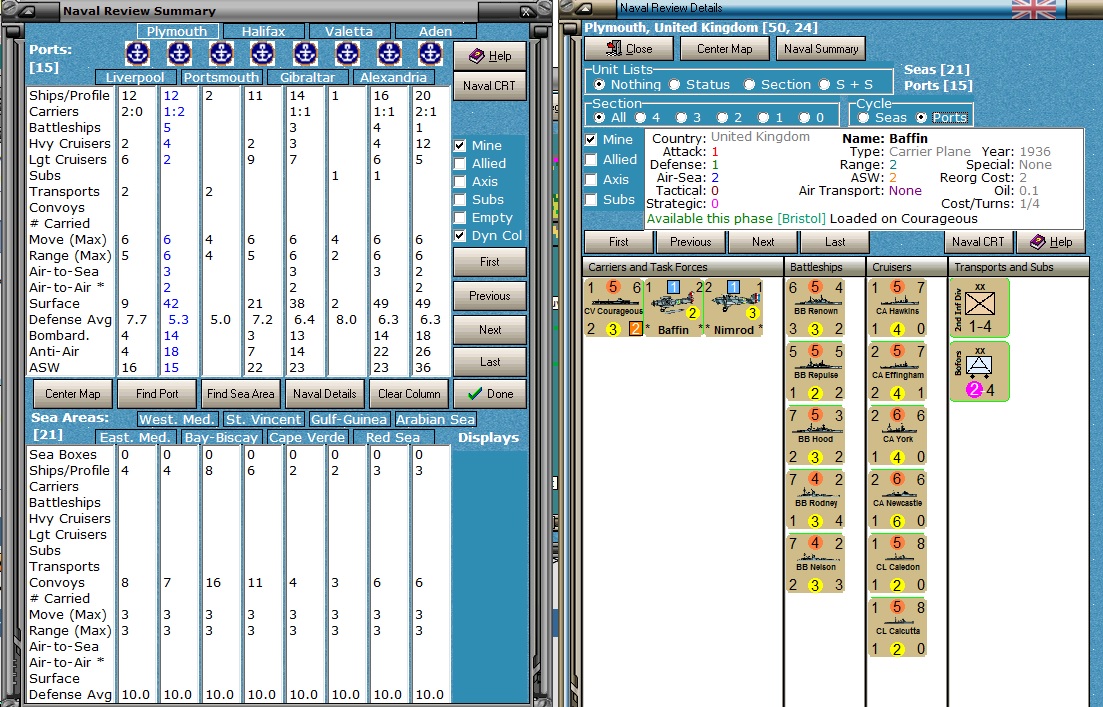Select the CA York cruiser counter
Screen dimensions: 1103x707
coord(898,435)
